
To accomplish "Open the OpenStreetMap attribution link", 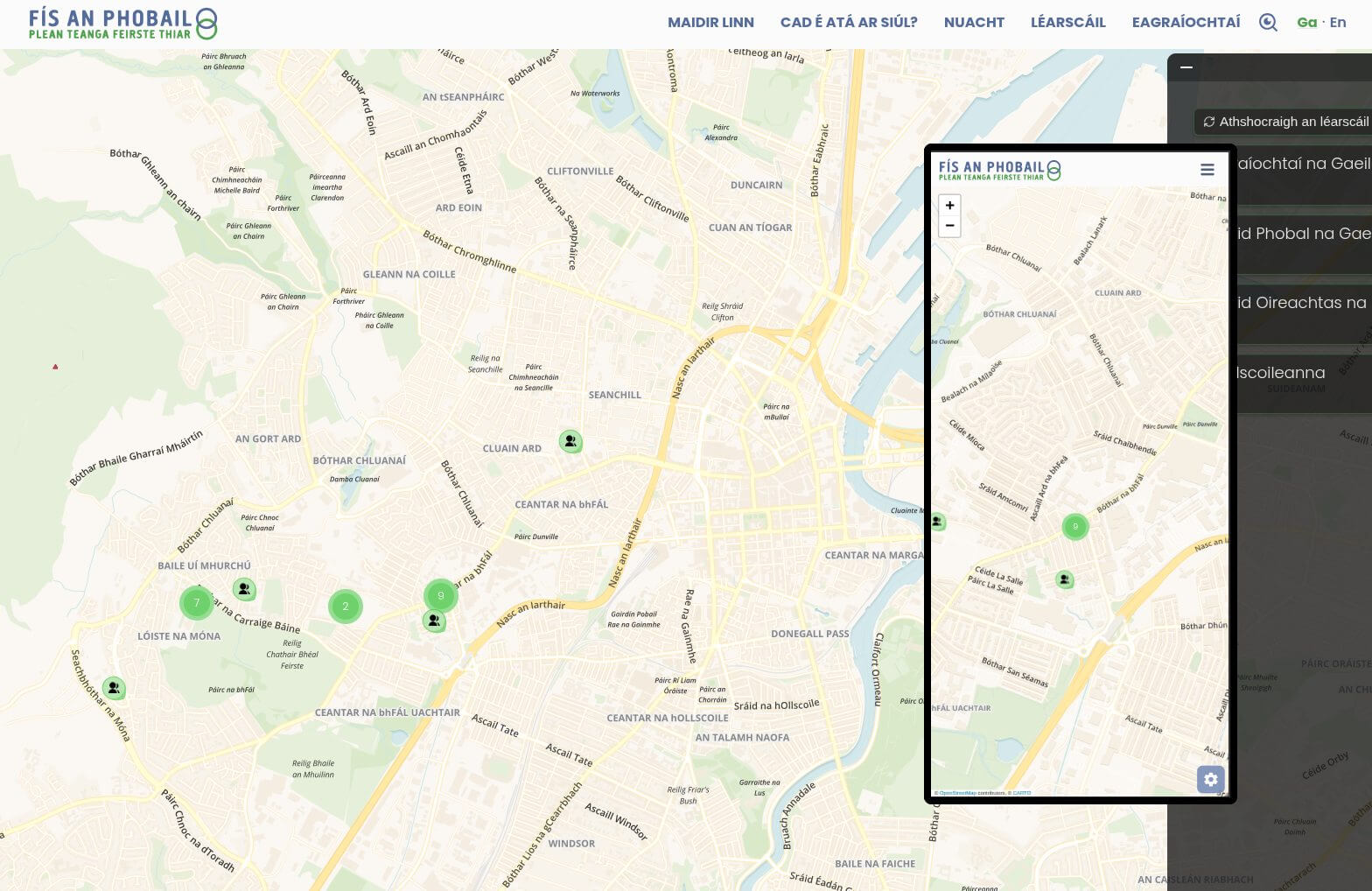I will (x=957, y=793).
